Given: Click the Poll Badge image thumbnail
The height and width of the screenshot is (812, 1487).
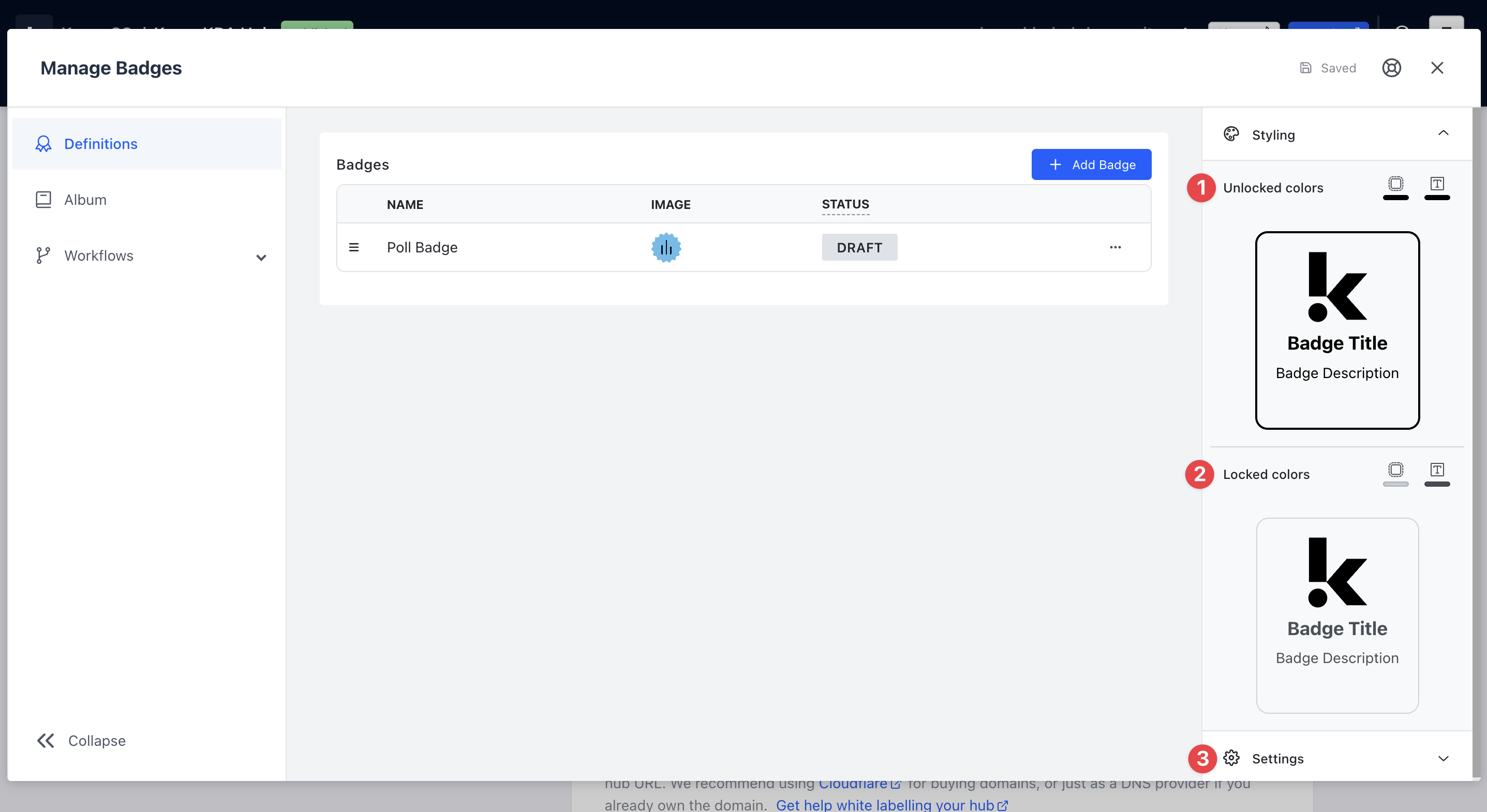Looking at the screenshot, I should [x=666, y=248].
